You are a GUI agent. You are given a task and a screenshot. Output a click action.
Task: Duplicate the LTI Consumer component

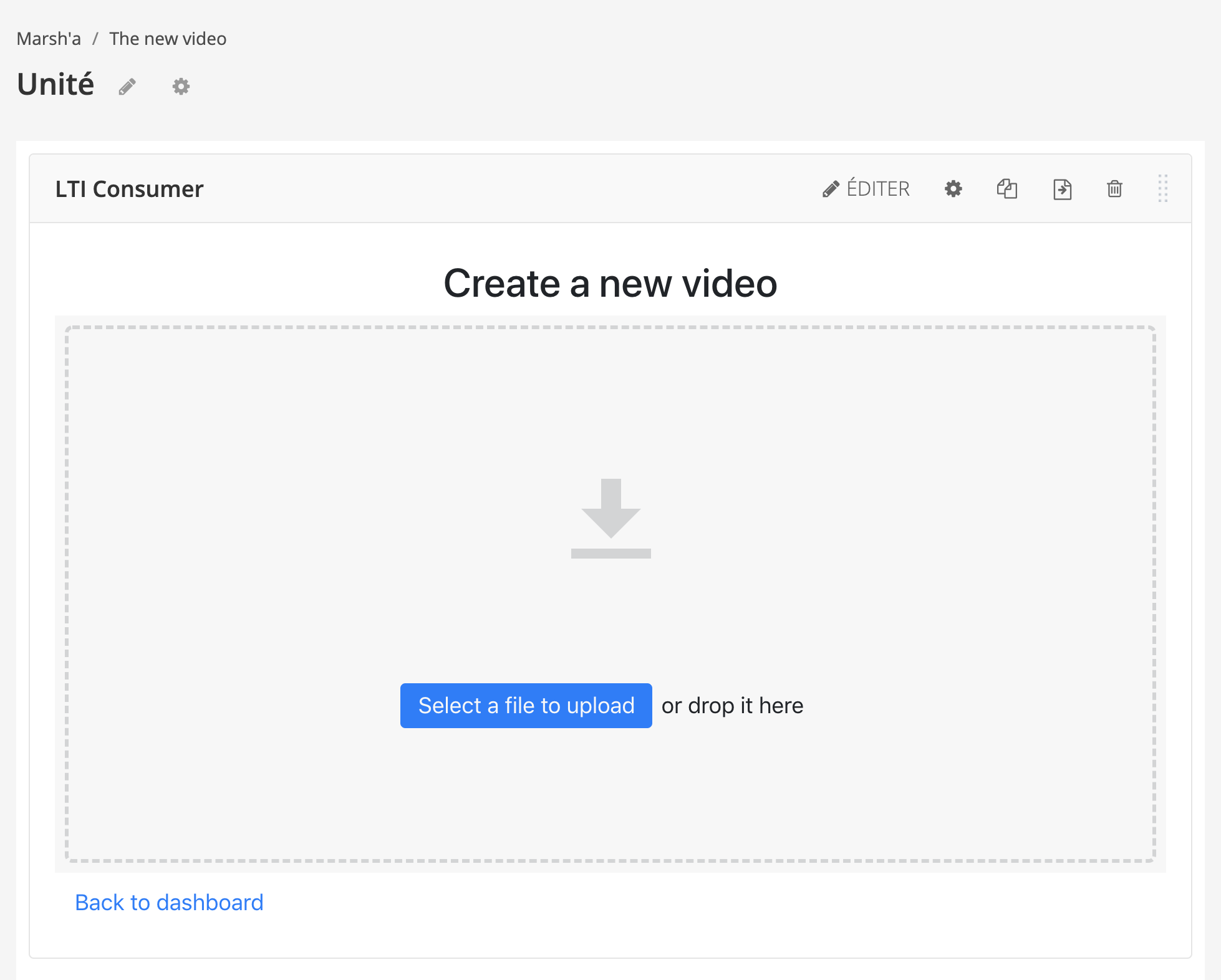[x=1006, y=188]
